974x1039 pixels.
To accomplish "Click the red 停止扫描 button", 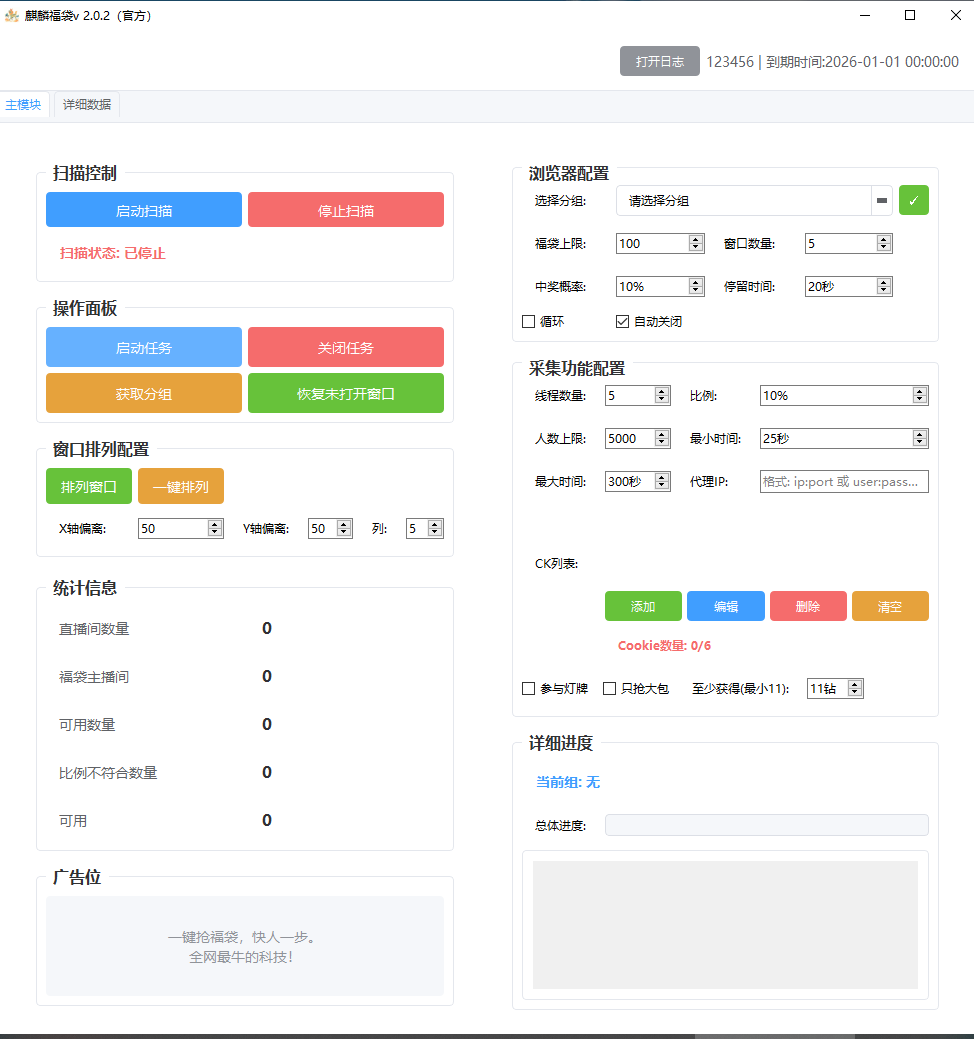I will (346, 210).
